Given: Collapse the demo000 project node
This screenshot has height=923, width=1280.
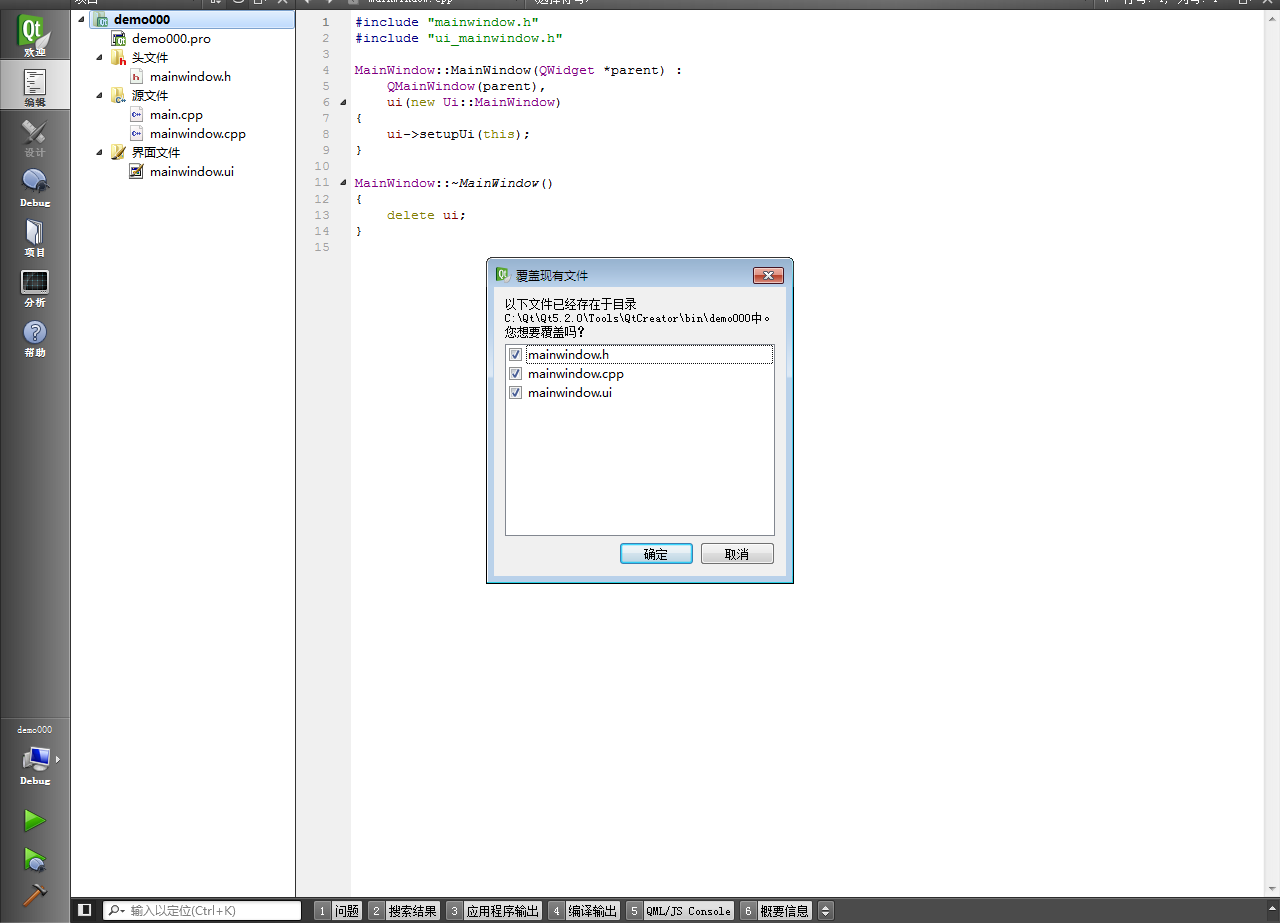Looking at the screenshot, I should pos(81,19).
